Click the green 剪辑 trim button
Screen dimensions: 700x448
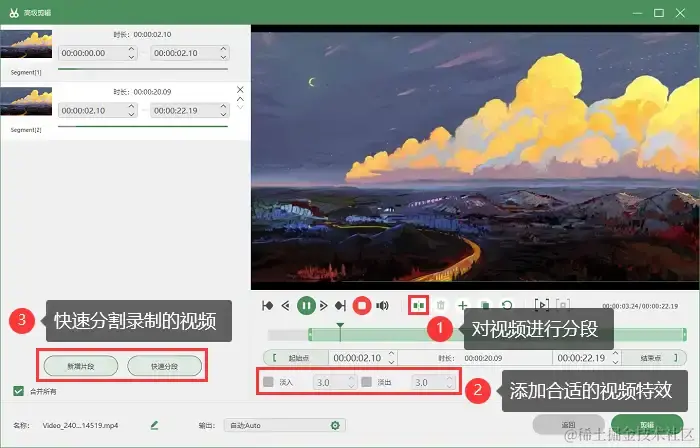coord(647,425)
